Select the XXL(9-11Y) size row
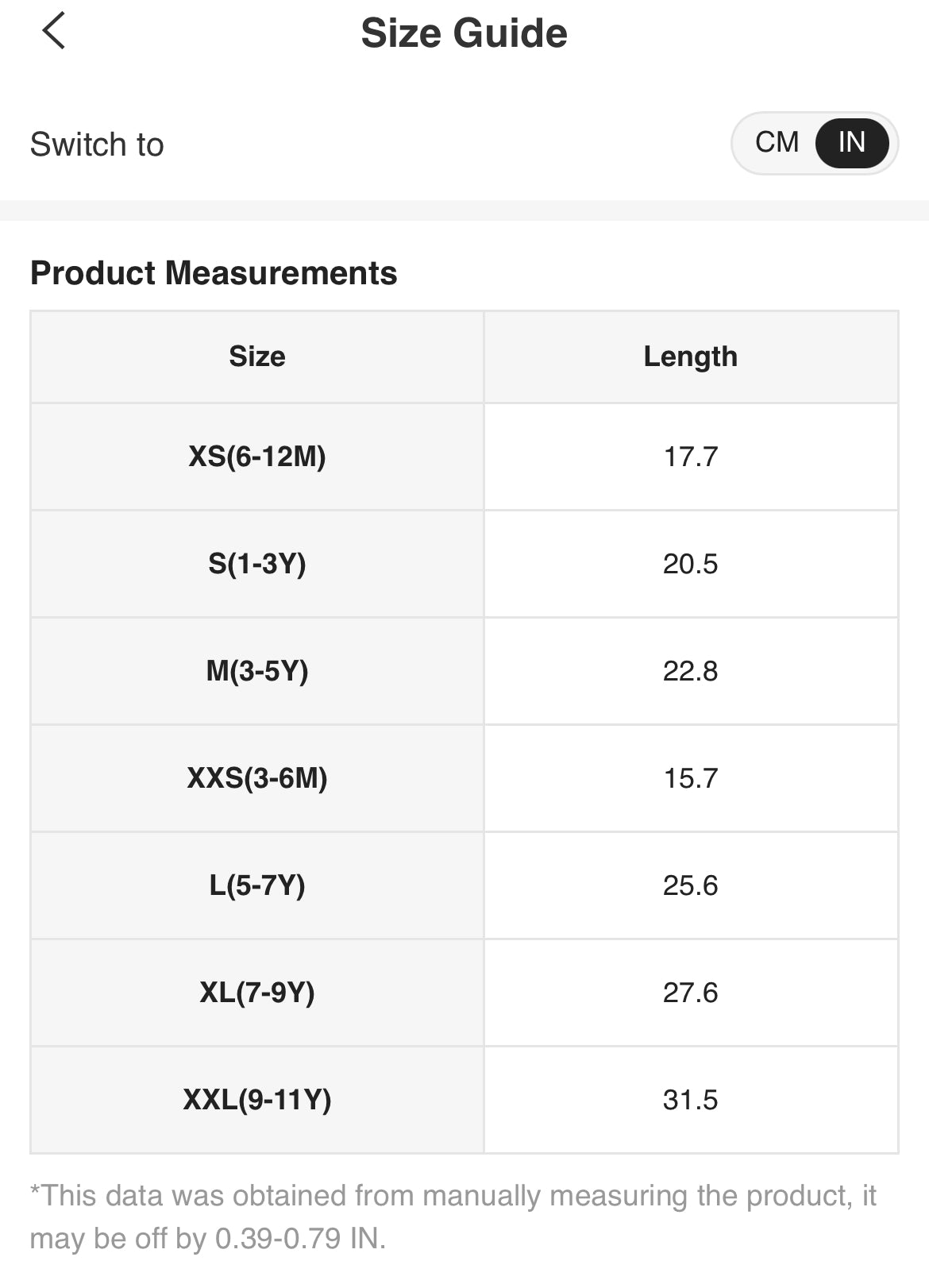This screenshot has height=1288, width=929. pos(257,1100)
